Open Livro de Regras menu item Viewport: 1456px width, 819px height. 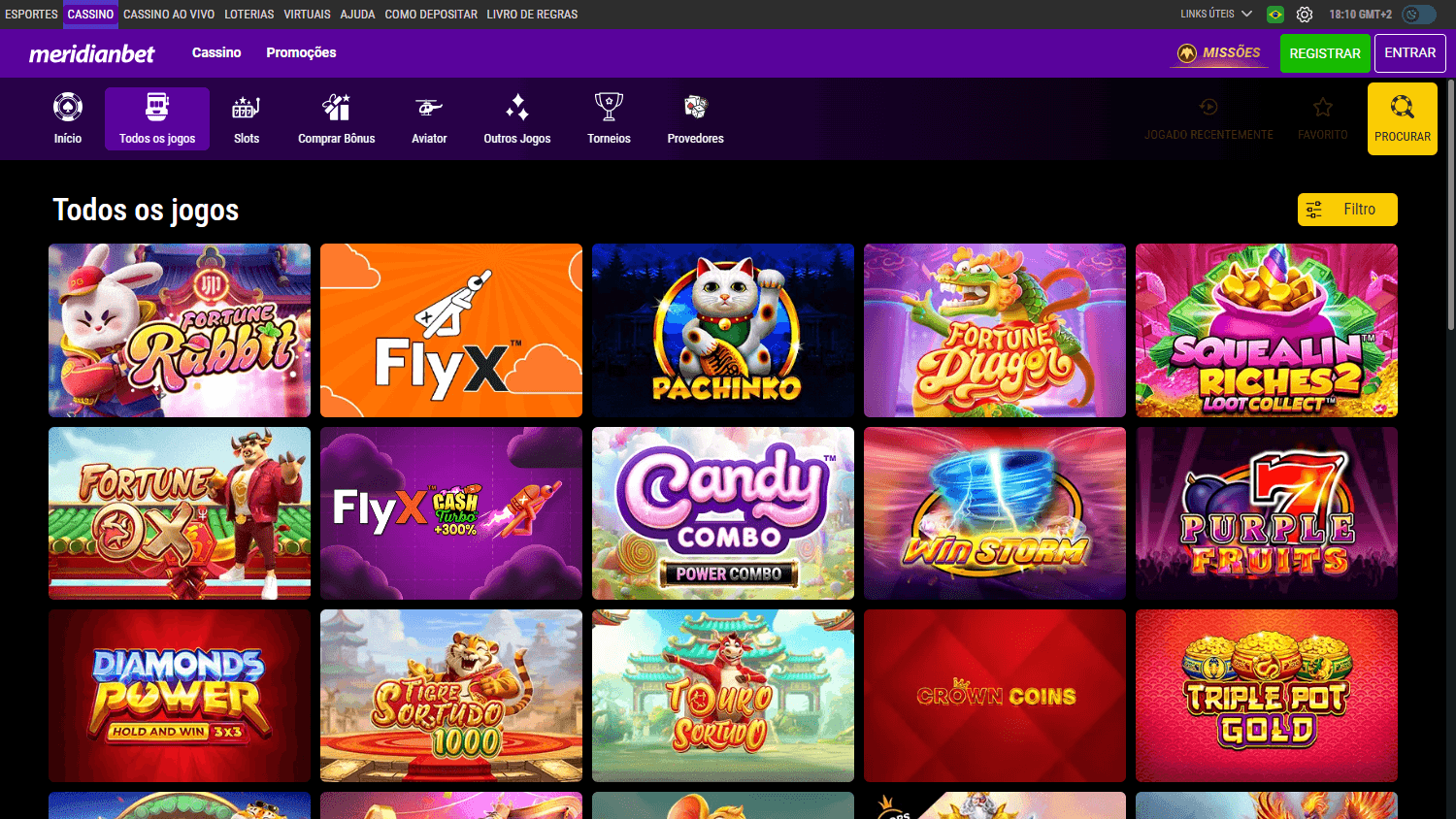coord(532,15)
